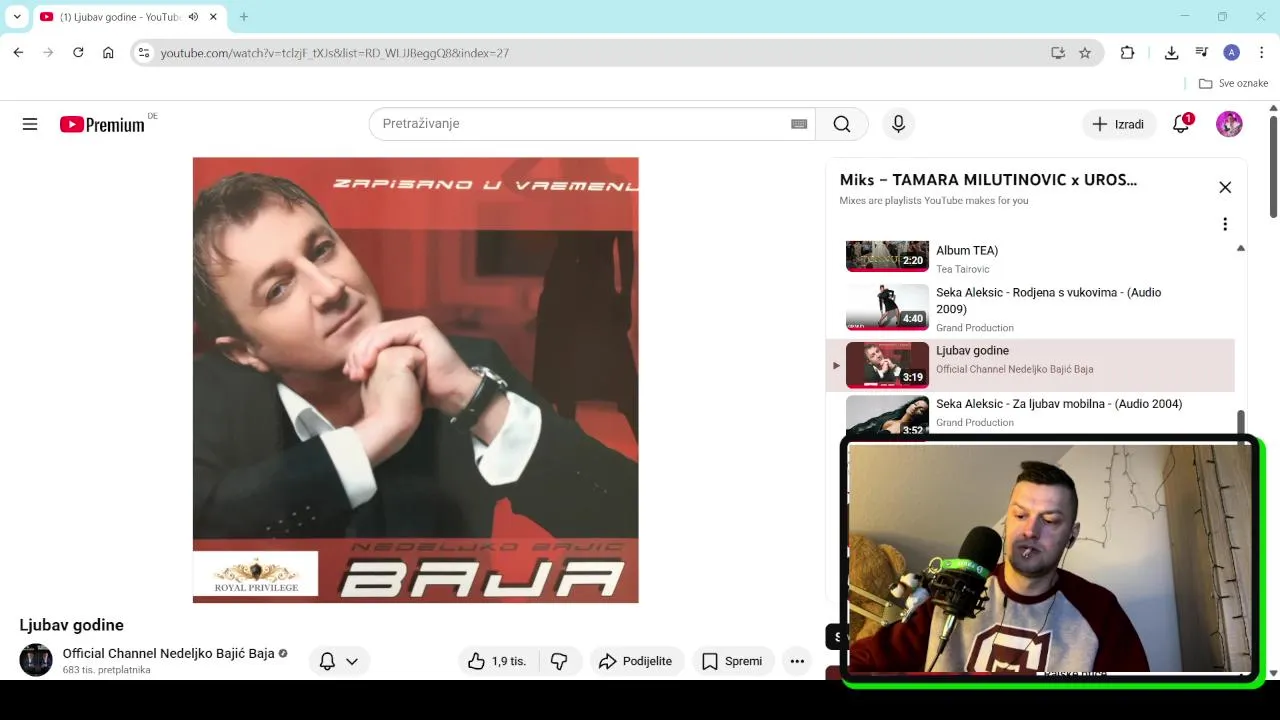The height and width of the screenshot is (720, 1280).
Task: Install app icon in address bar
Action: [1058, 53]
